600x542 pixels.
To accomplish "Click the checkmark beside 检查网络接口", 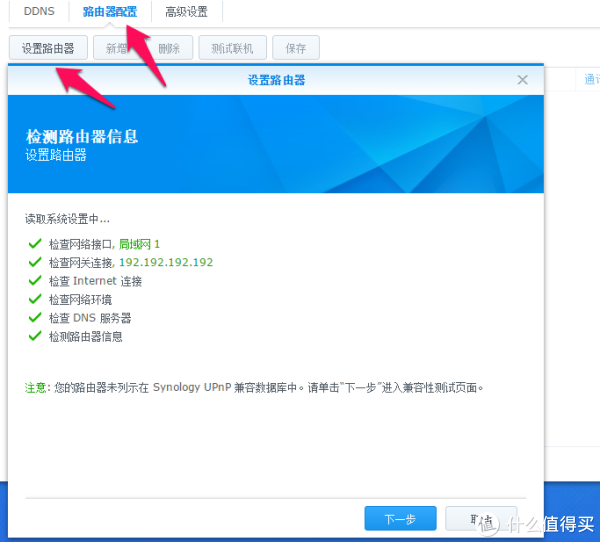I will pos(35,244).
